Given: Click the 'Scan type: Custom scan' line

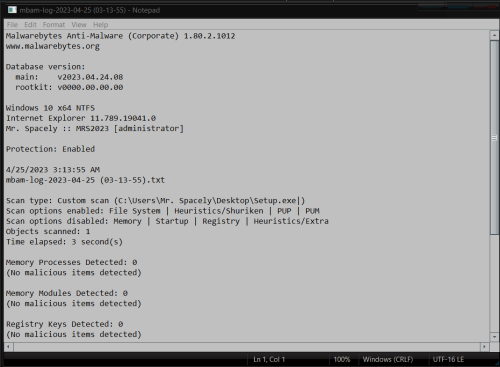Looking at the screenshot, I should (155, 201).
